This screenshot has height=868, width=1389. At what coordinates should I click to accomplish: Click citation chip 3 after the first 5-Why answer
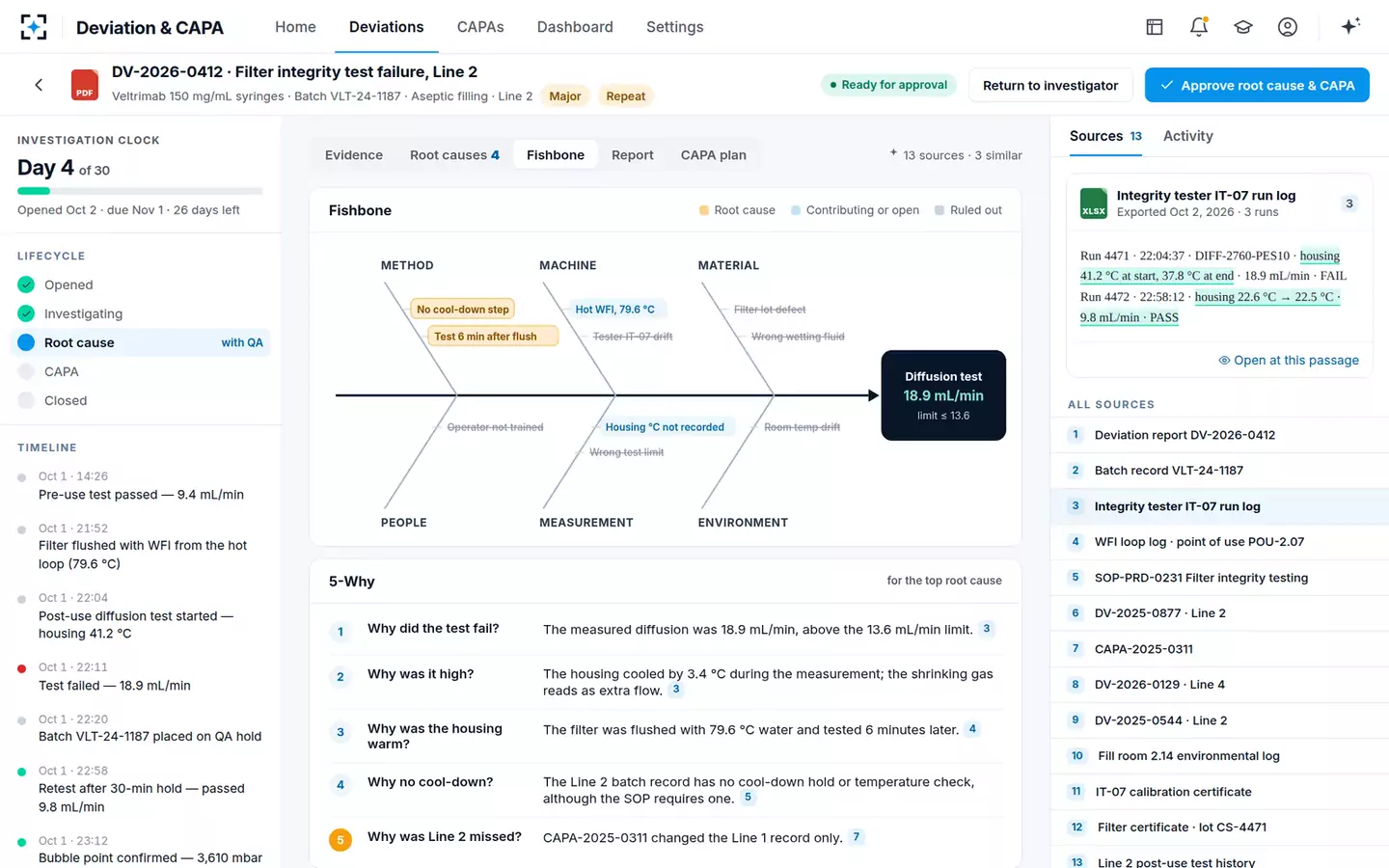tap(987, 629)
